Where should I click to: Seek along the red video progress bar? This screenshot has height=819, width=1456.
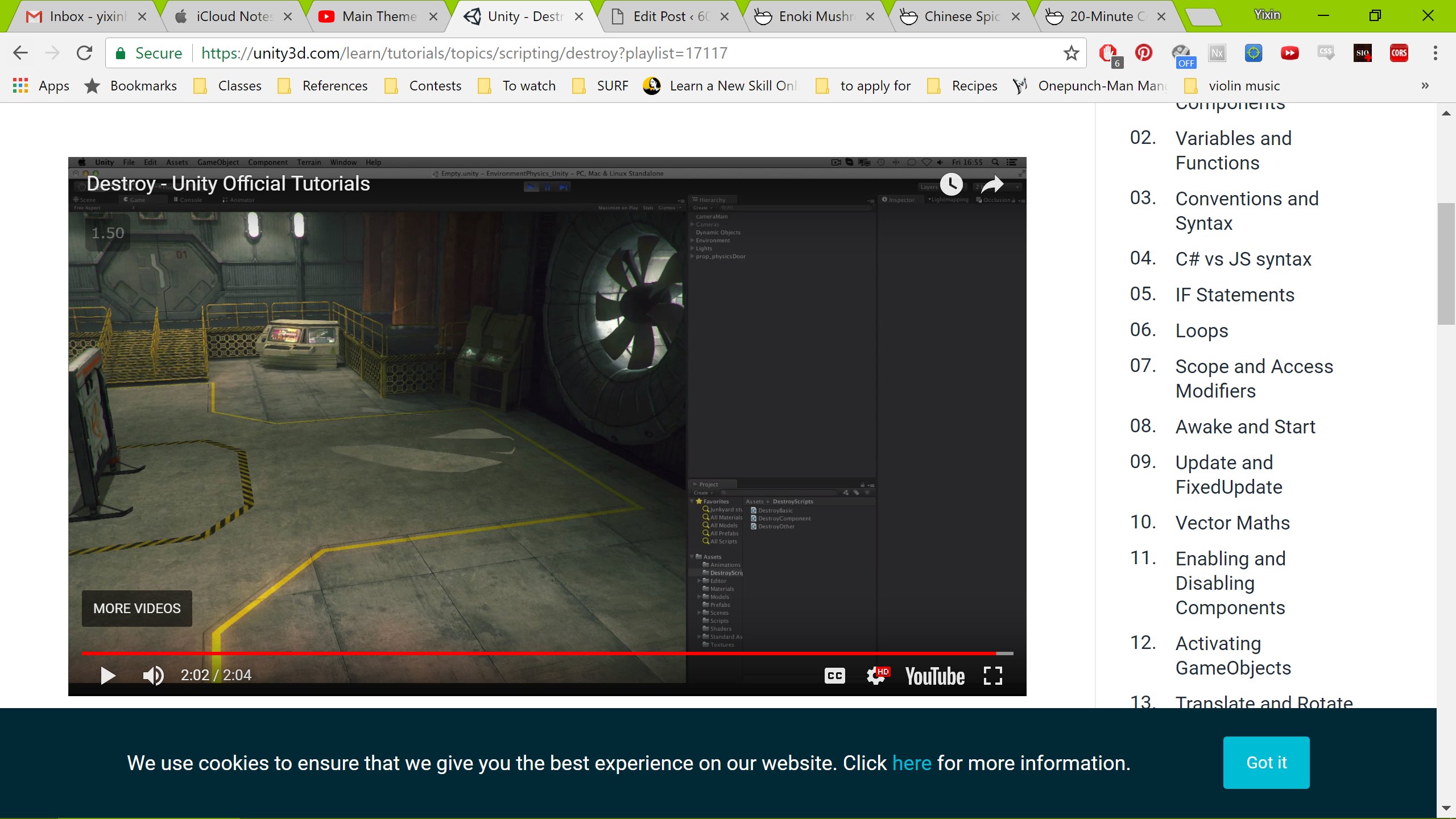click(x=547, y=653)
